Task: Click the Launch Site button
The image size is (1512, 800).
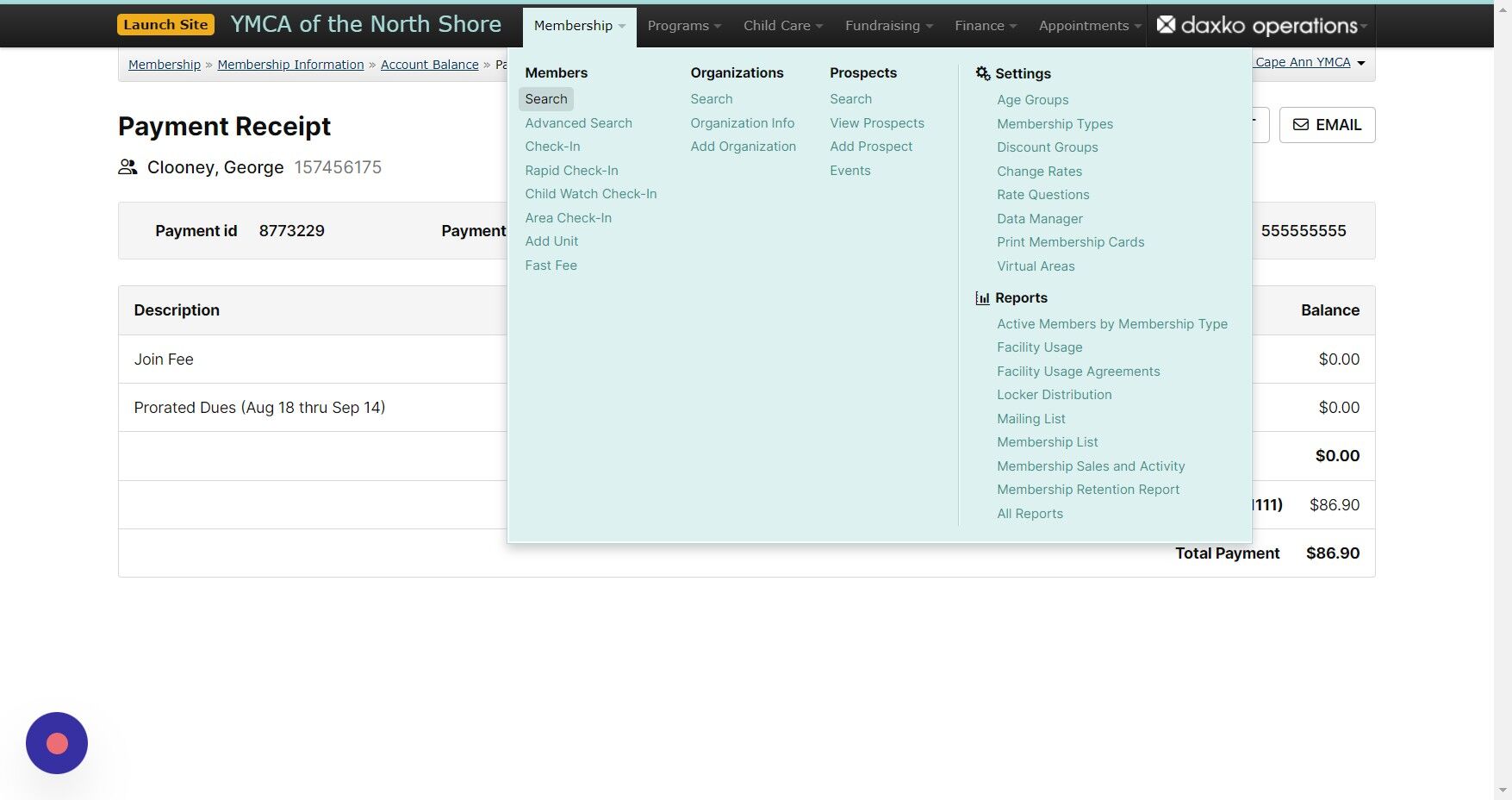Action: coord(165,25)
